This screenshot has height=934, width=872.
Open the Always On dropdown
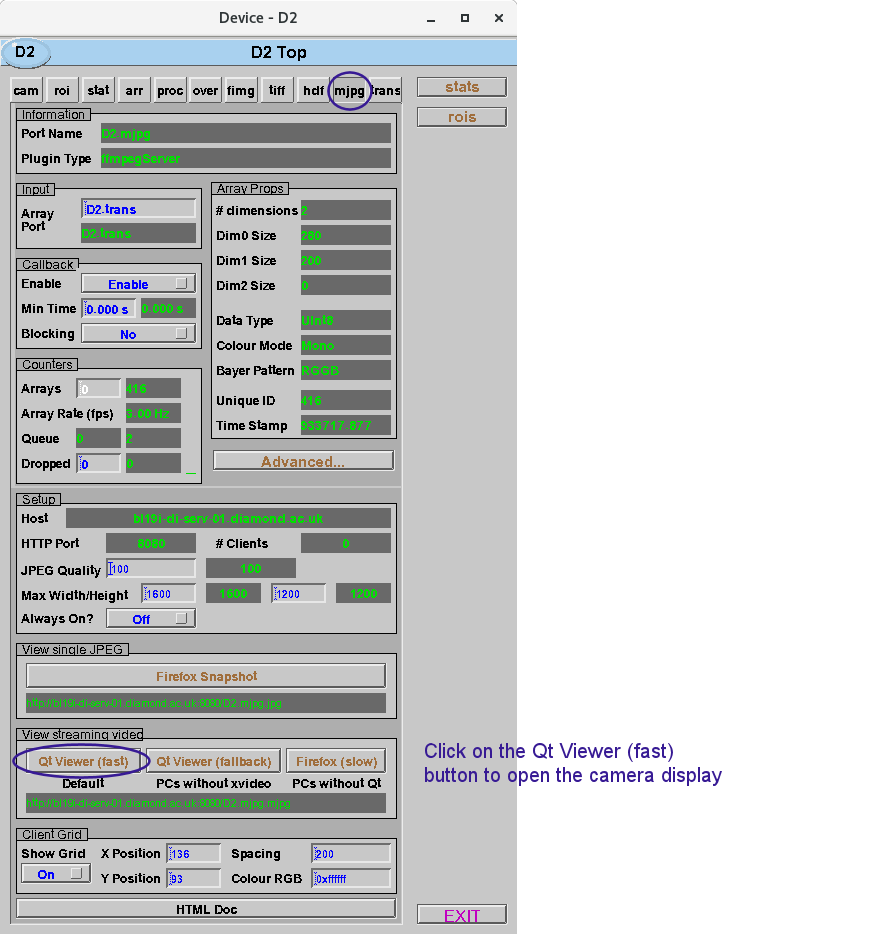pyautogui.click(x=151, y=619)
